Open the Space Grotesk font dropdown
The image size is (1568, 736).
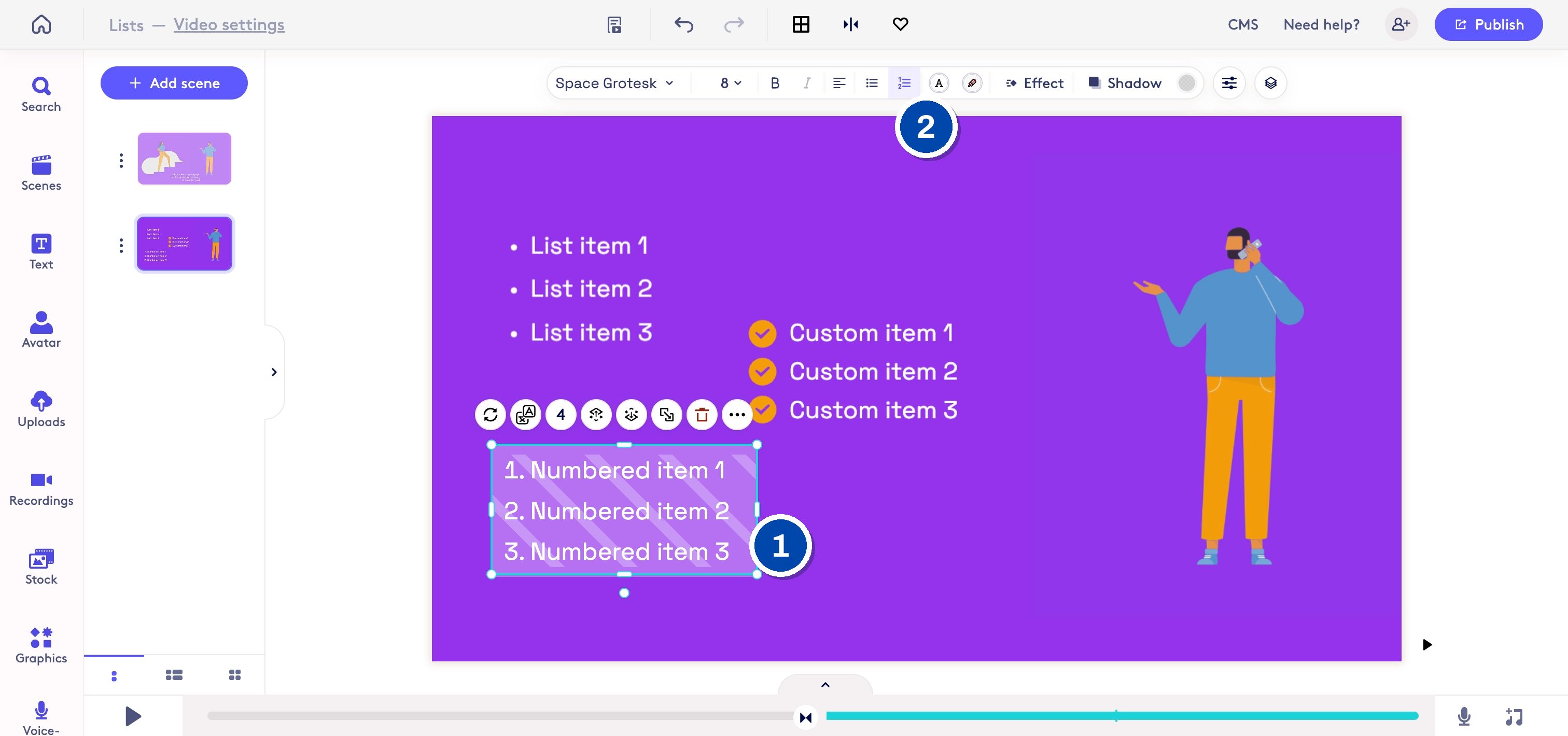615,83
